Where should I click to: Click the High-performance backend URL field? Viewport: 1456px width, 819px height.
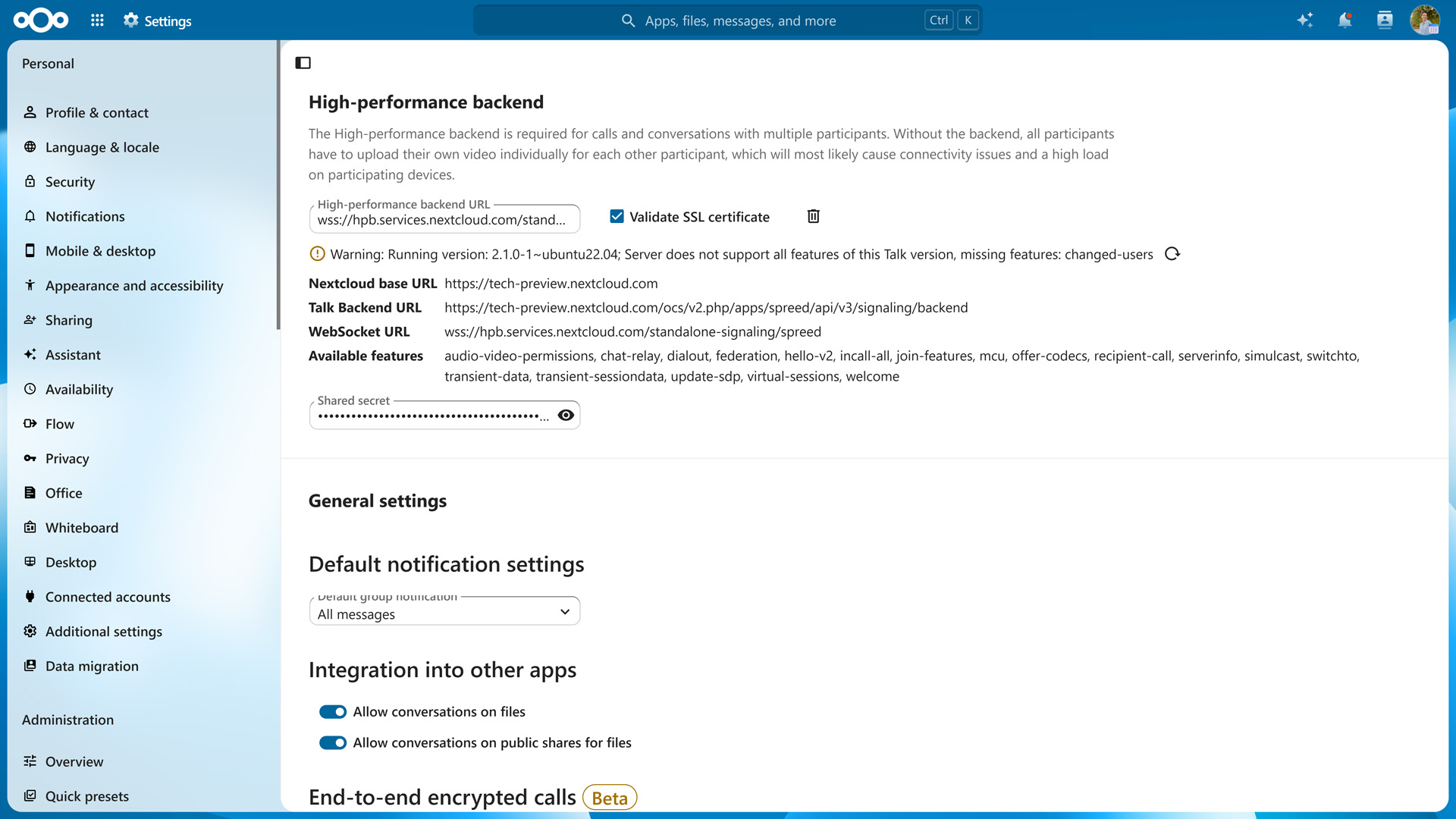(444, 219)
